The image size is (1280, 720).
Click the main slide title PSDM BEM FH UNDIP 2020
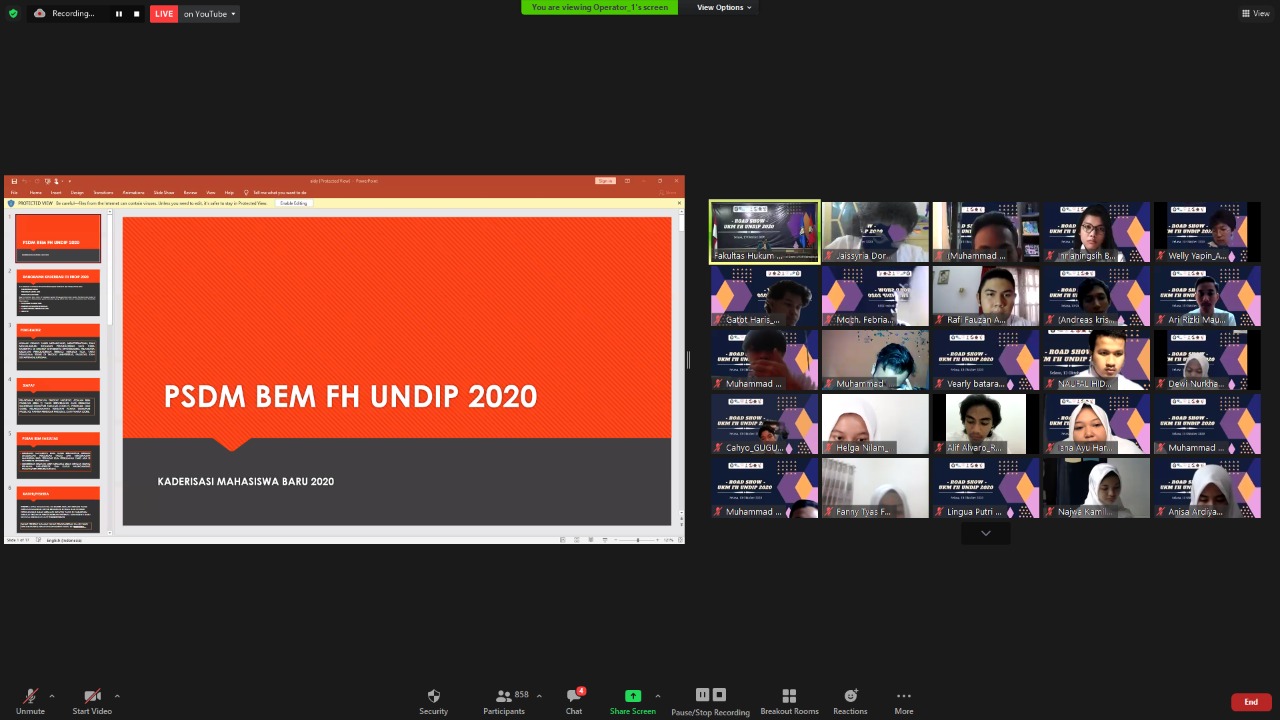[x=350, y=396]
